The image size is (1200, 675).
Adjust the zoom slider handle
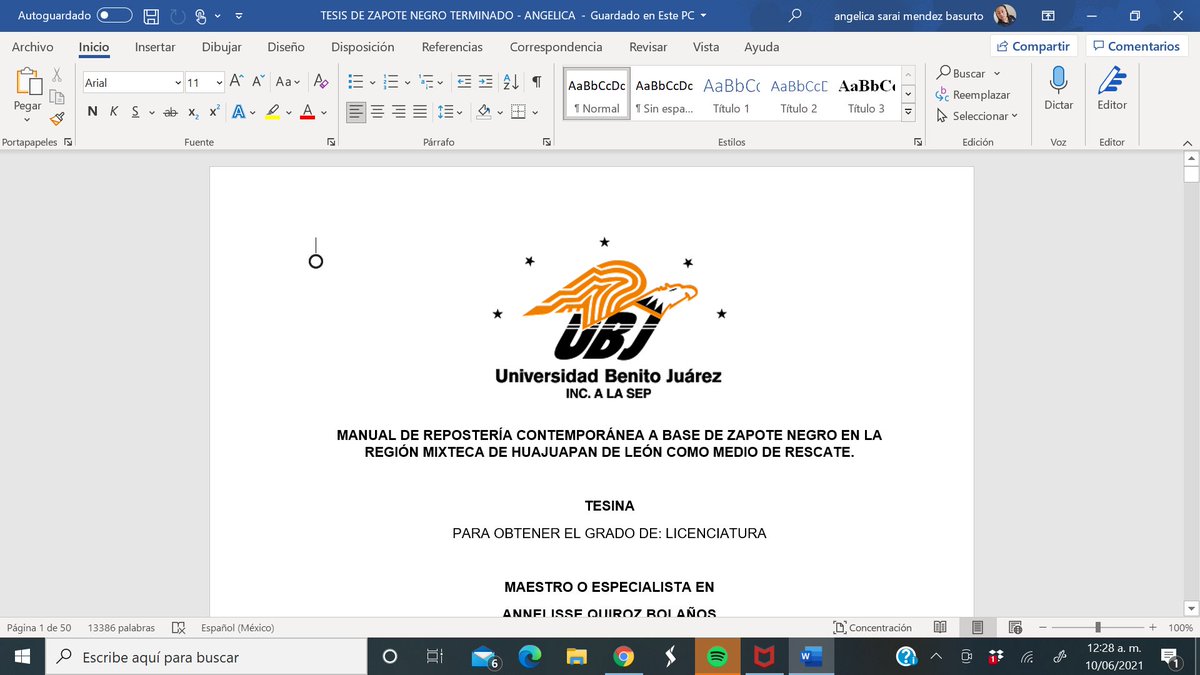click(1098, 628)
